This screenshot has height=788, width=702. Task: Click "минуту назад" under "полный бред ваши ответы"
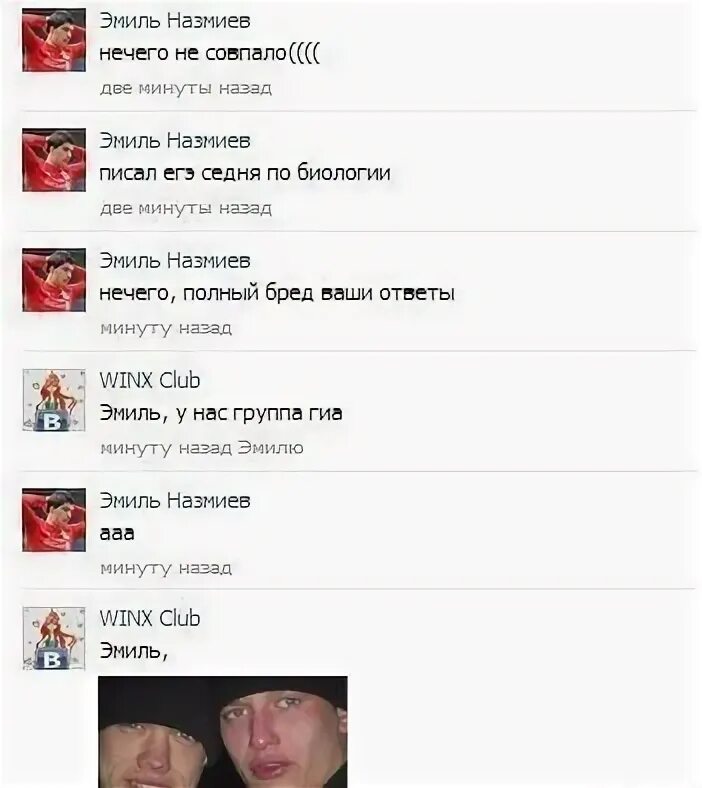coord(166,328)
